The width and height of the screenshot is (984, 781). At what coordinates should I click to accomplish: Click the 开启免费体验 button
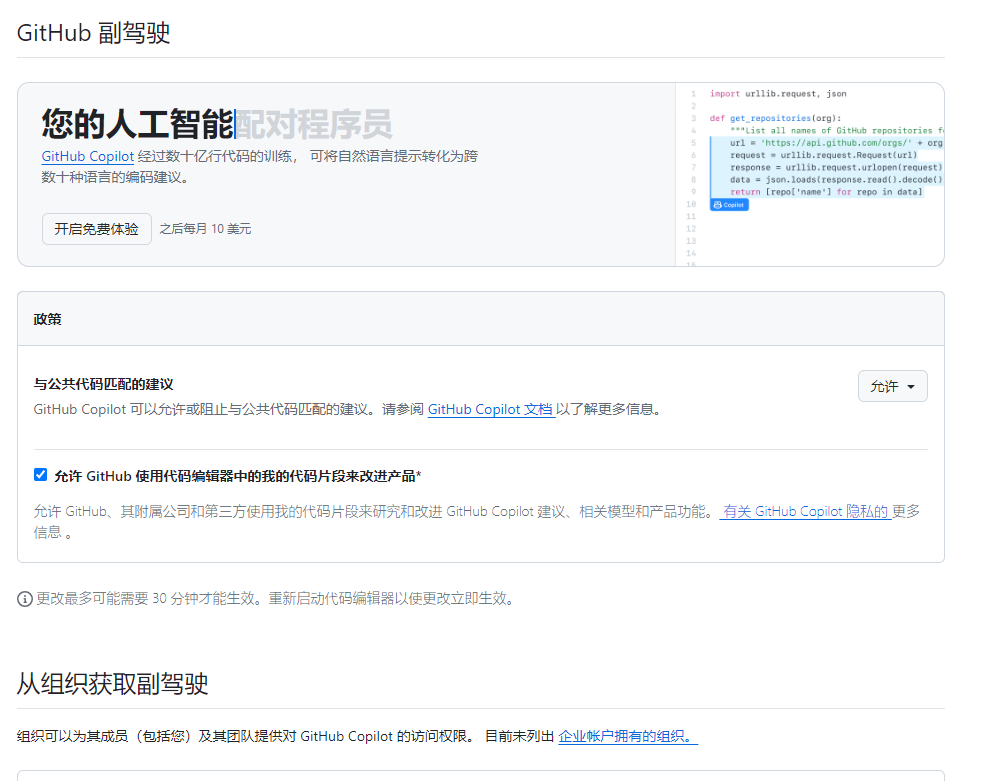[x=97, y=229]
